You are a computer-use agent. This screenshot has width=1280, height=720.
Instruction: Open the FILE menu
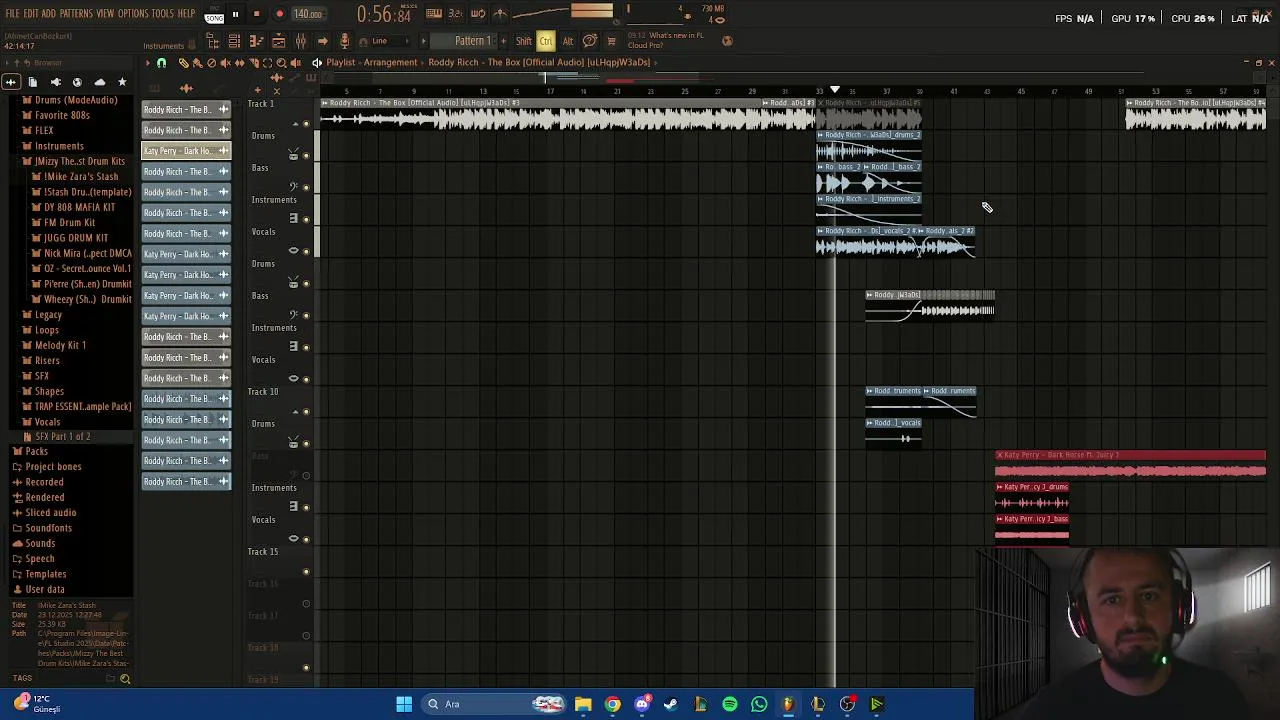point(12,14)
